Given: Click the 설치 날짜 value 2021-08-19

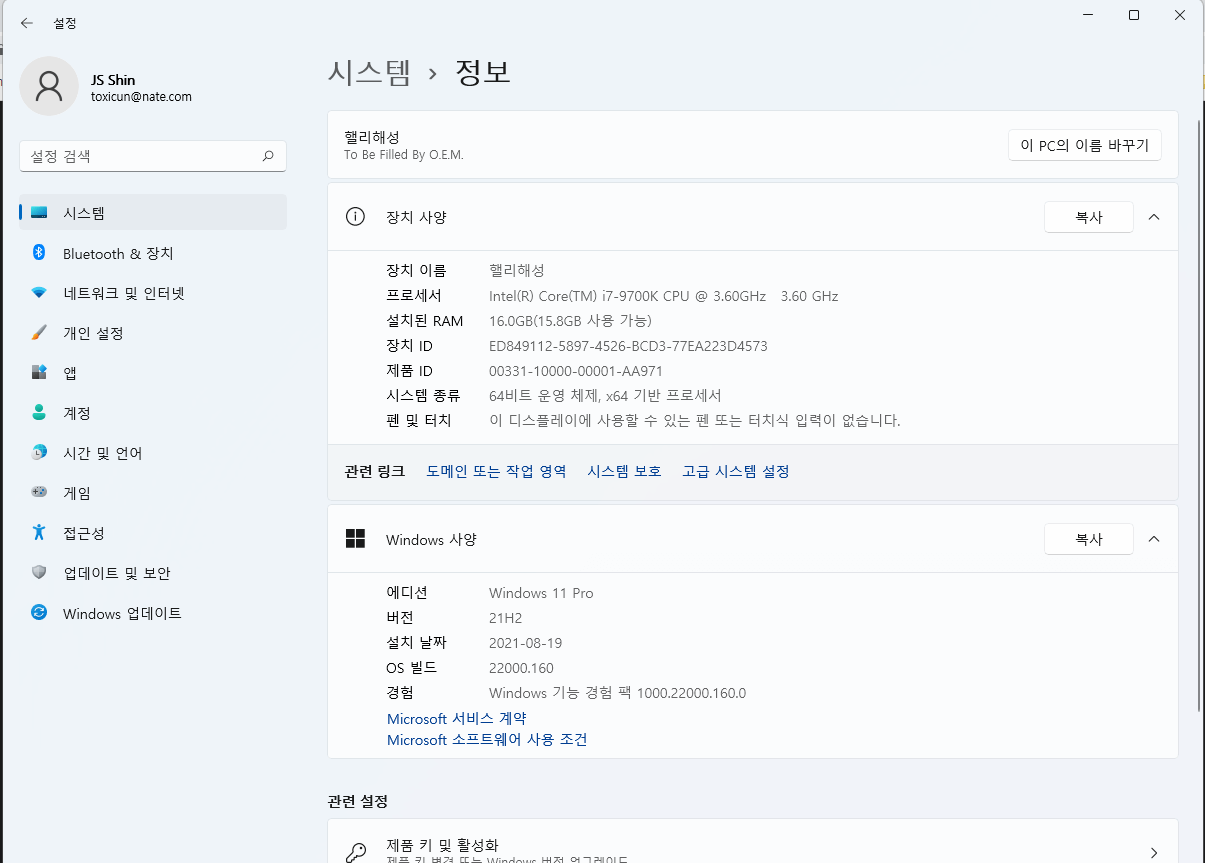Looking at the screenshot, I should [525, 643].
